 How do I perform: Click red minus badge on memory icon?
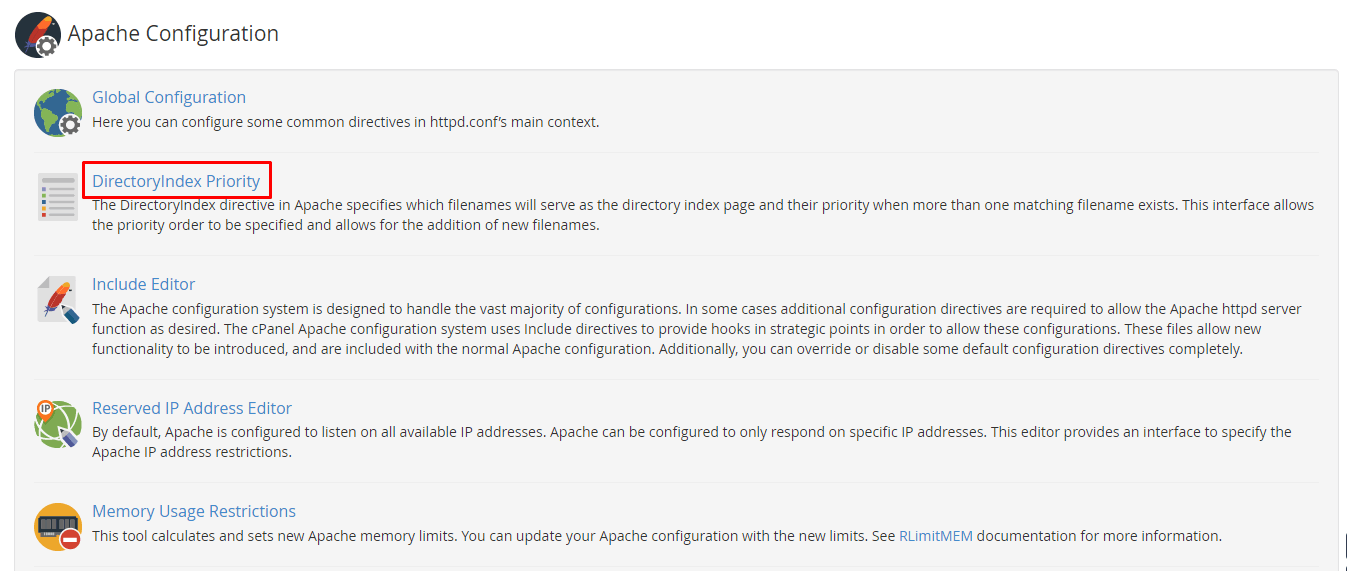coord(70,540)
